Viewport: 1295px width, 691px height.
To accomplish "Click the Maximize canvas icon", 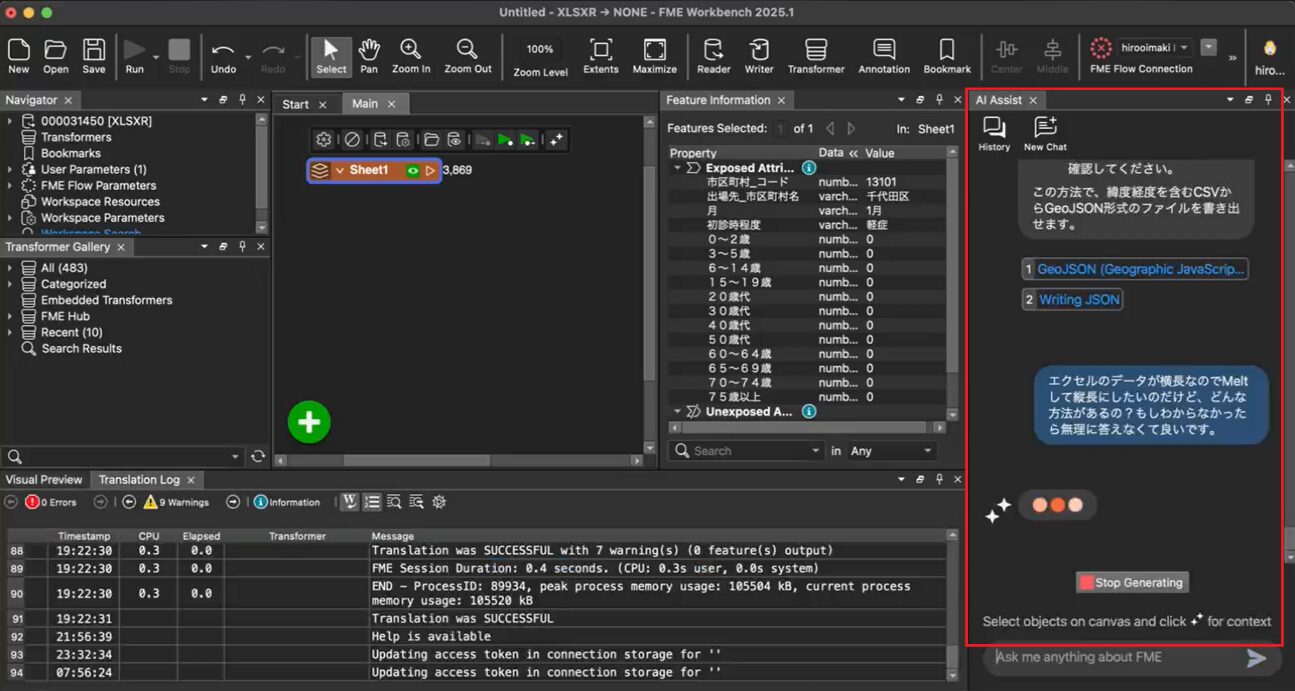I will tap(655, 56).
